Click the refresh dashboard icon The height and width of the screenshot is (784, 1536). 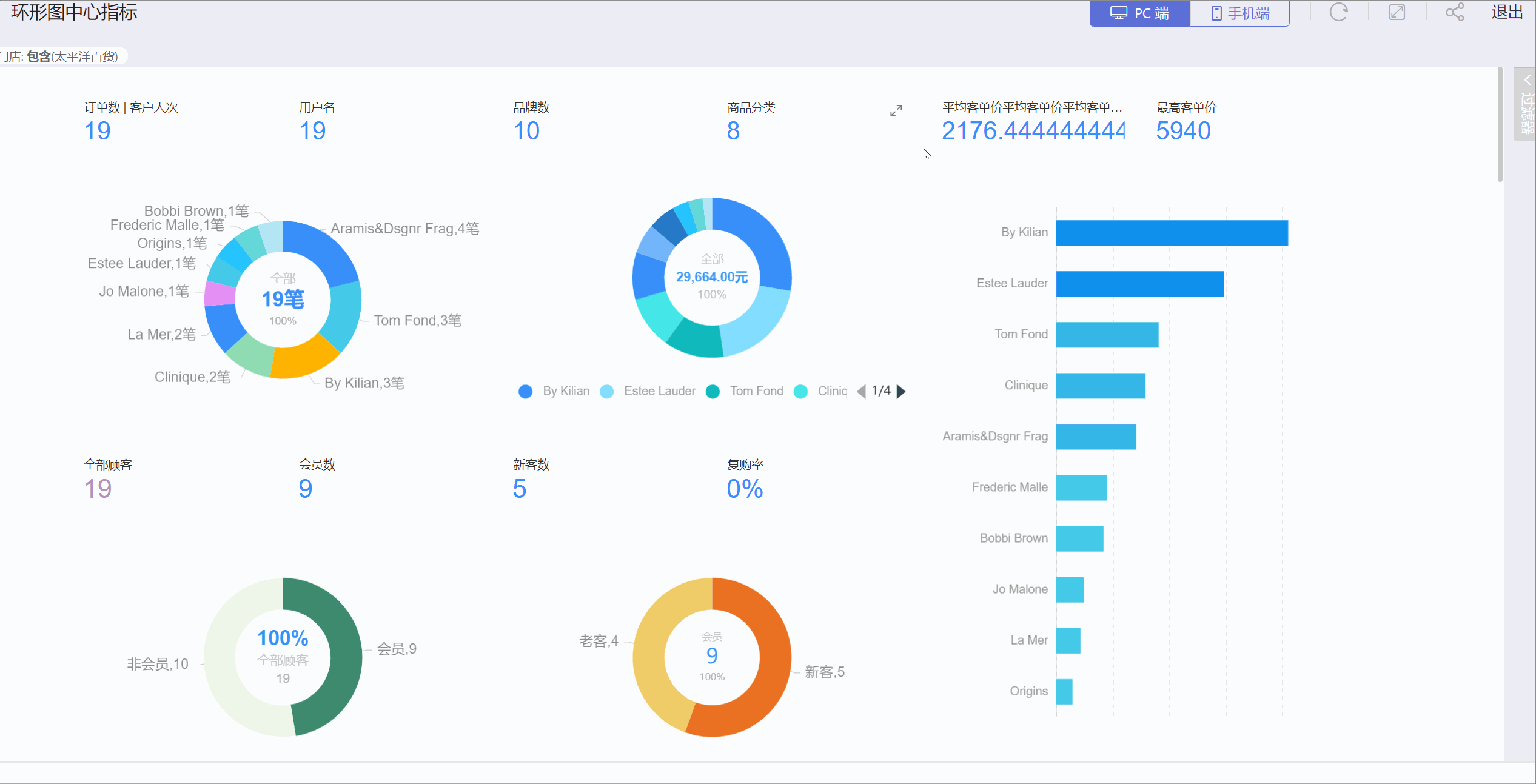[1338, 13]
